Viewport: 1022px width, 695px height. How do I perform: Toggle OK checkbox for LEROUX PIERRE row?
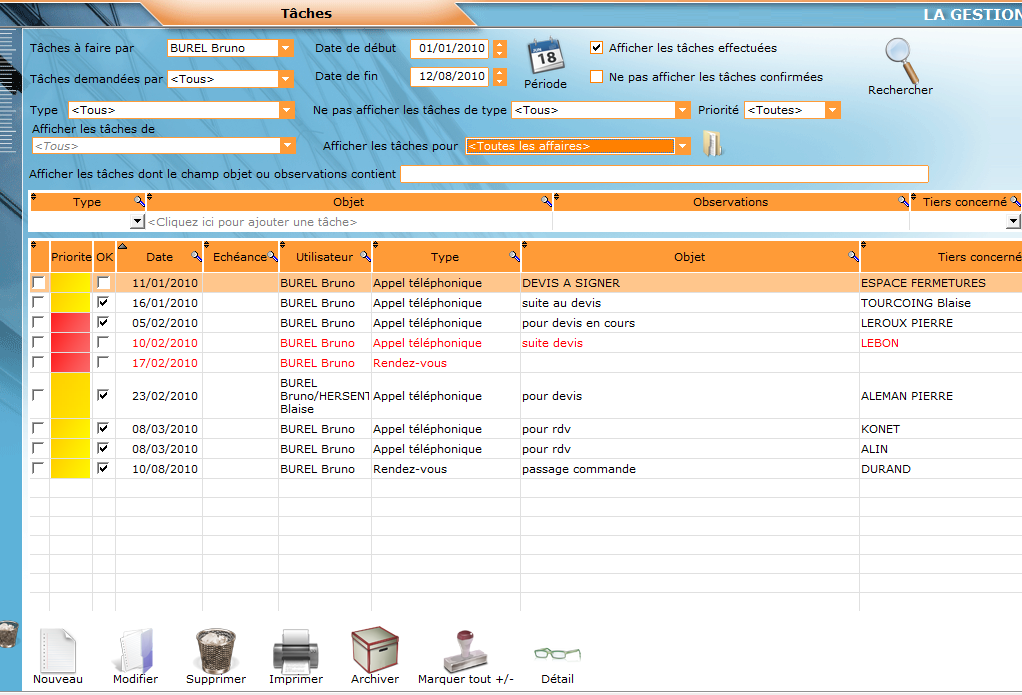[x=104, y=322]
